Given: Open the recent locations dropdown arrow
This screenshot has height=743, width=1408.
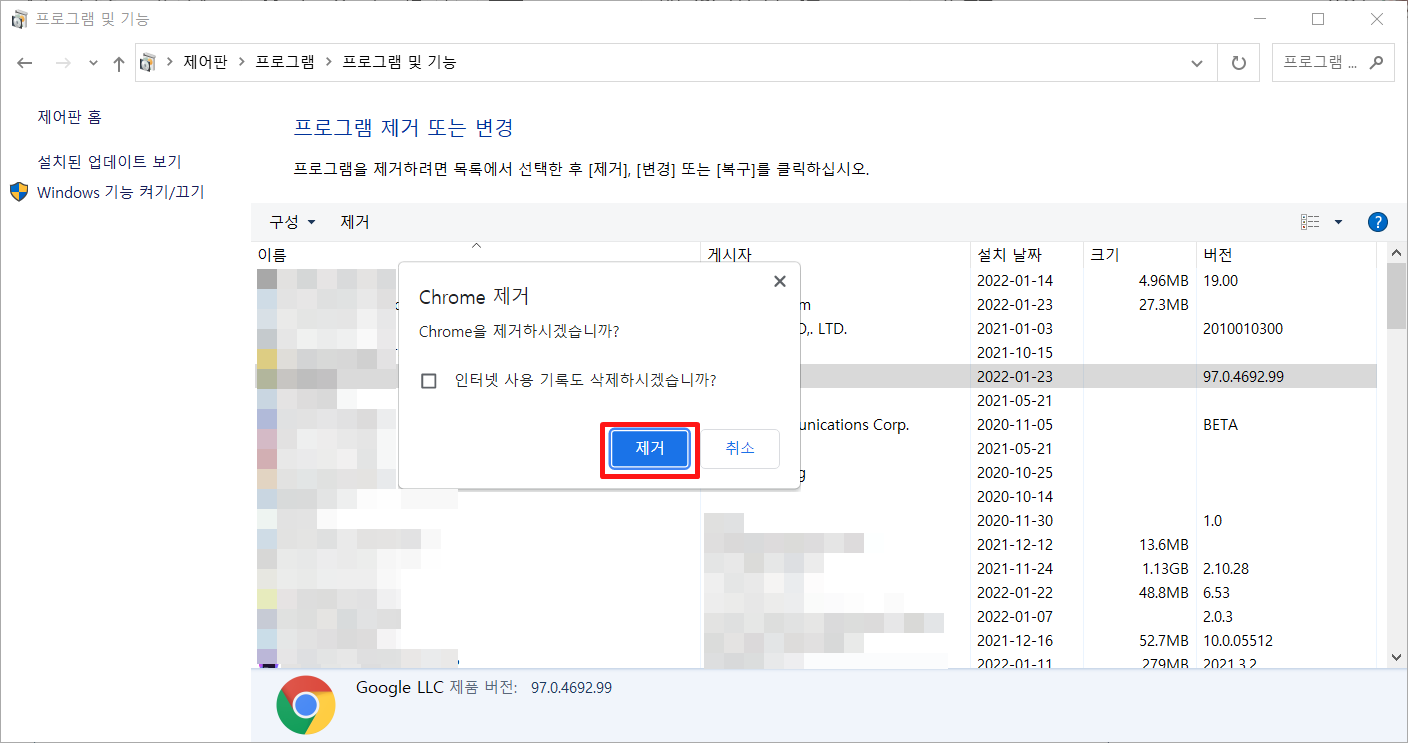Looking at the screenshot, I should [94, 63].
